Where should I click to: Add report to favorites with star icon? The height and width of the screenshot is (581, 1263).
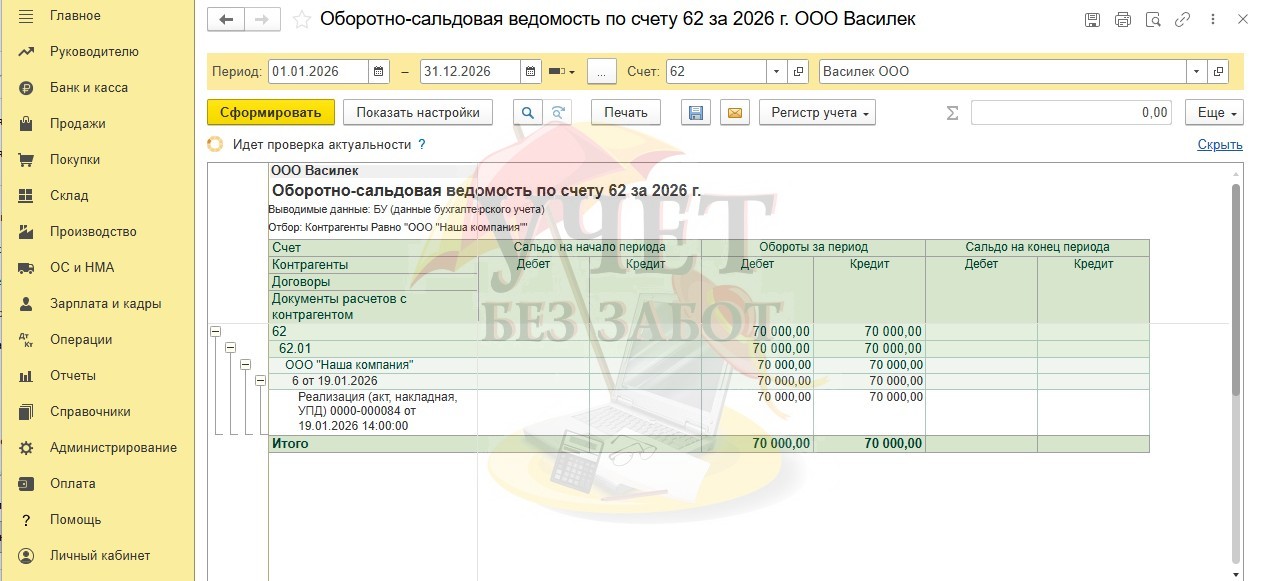click(x=300, y=19)
